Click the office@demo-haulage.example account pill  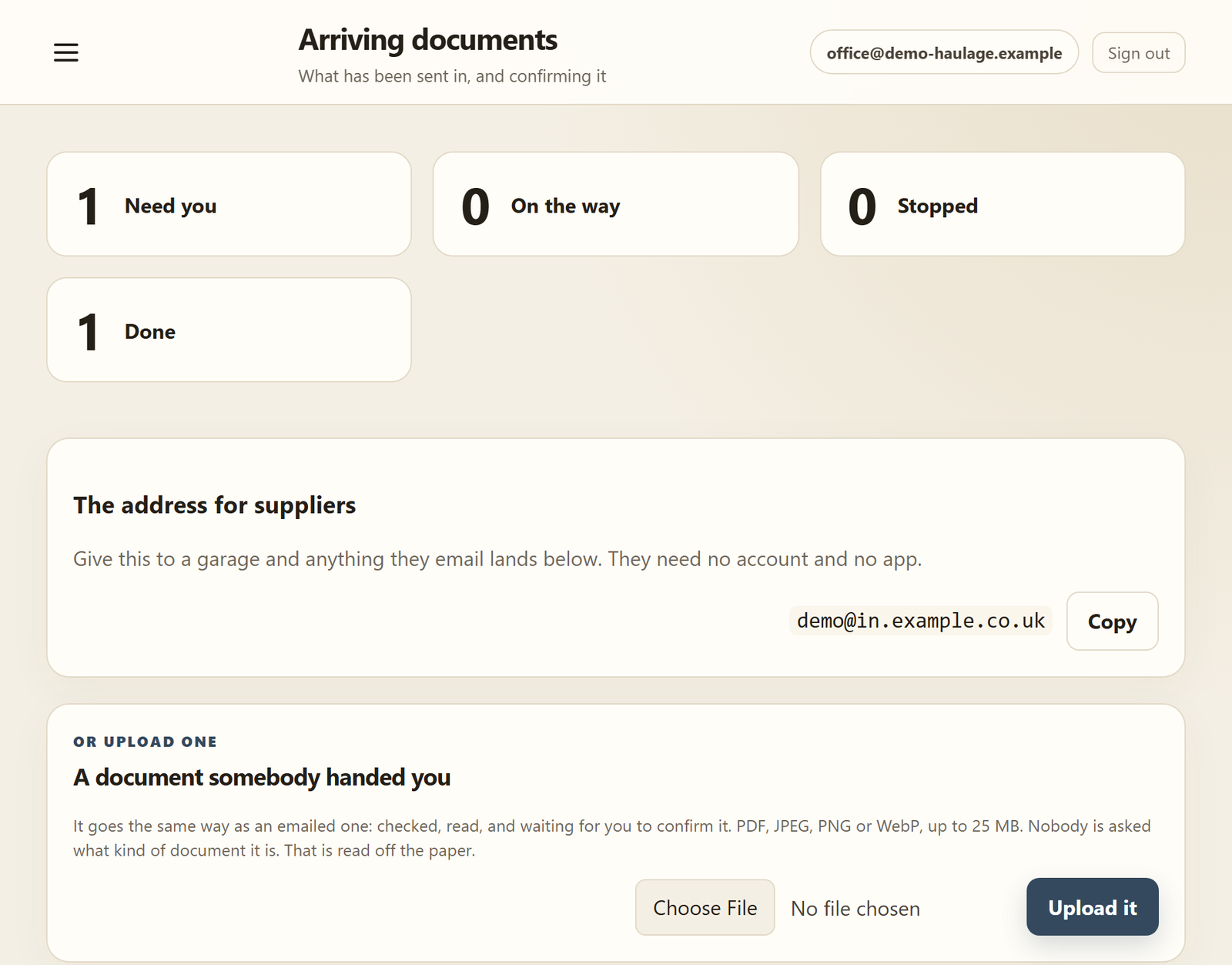tap(944, 52)
